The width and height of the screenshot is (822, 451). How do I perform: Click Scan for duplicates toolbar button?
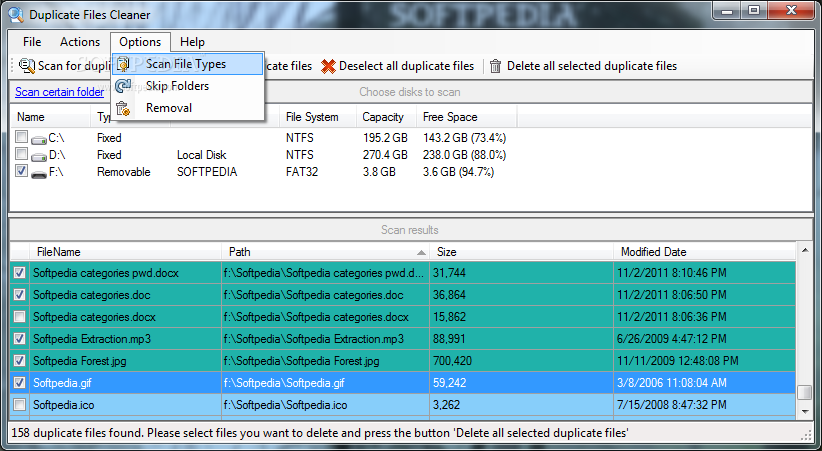[66, 66]
